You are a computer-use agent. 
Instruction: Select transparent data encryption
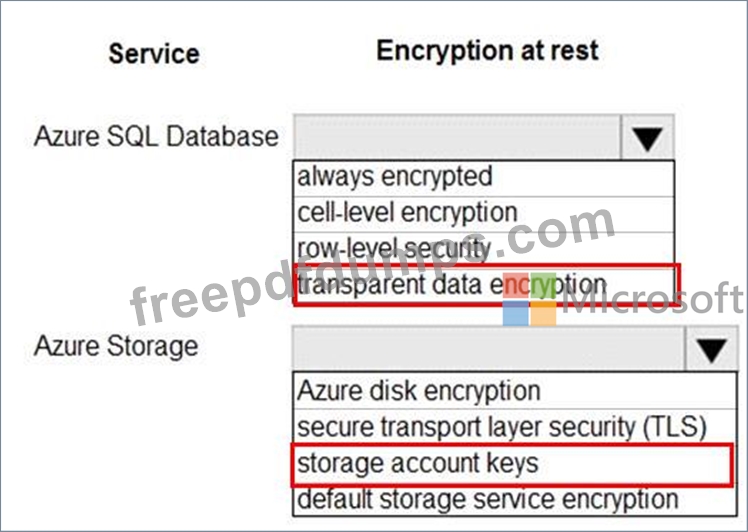pyautogui.click(x=486, y=285)
